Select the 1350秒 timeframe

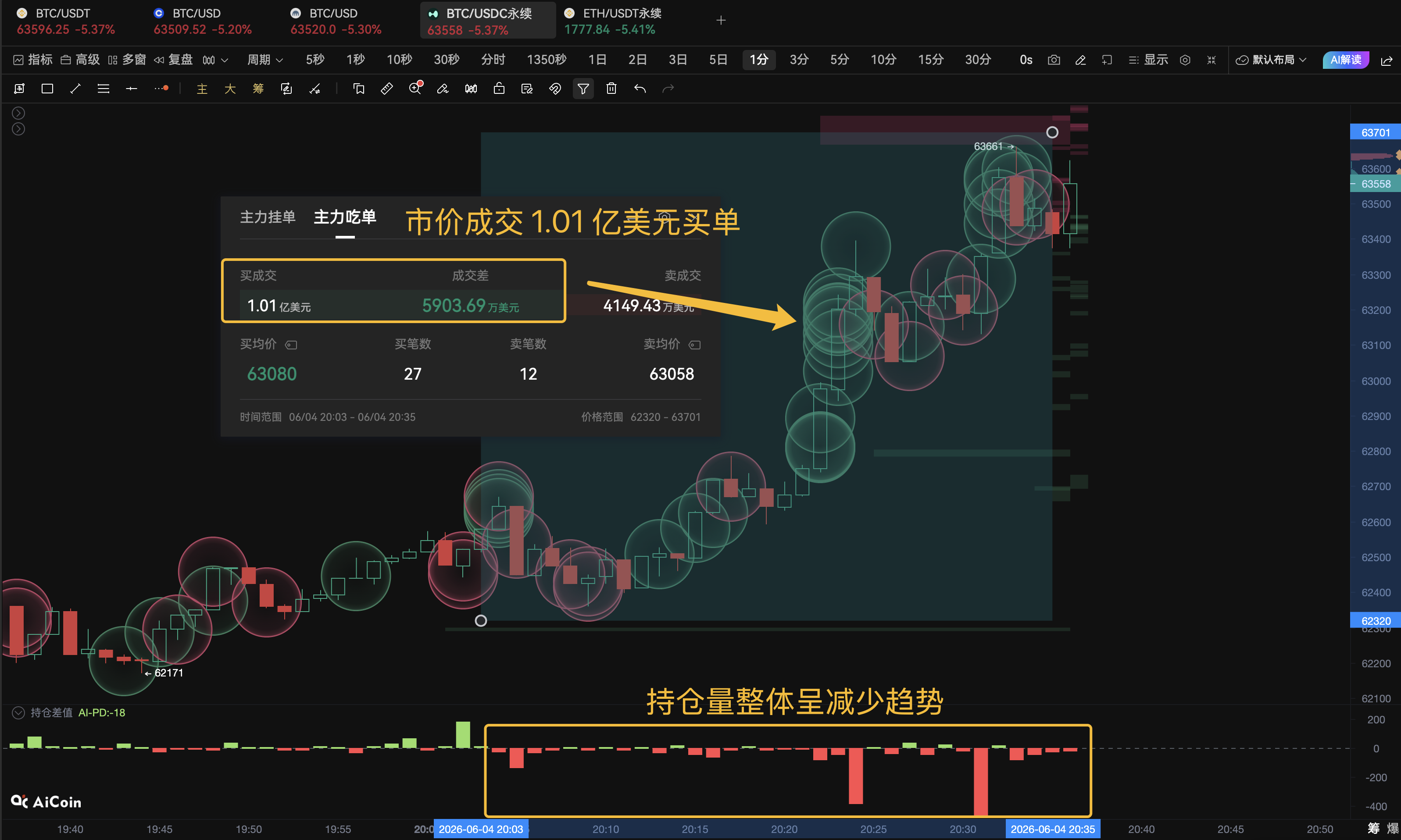tap(547, 60)
